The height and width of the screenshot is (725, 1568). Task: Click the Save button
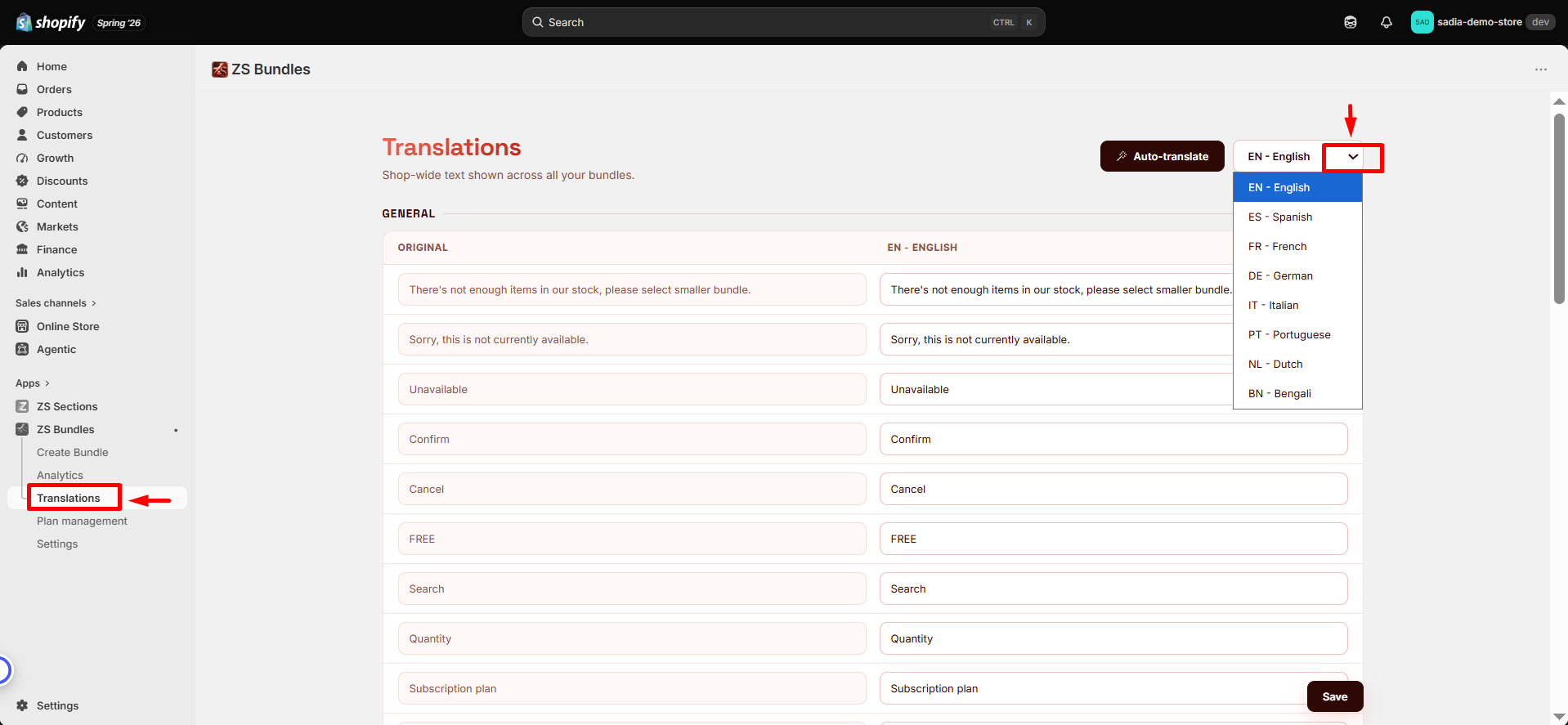click(1335, 696)
